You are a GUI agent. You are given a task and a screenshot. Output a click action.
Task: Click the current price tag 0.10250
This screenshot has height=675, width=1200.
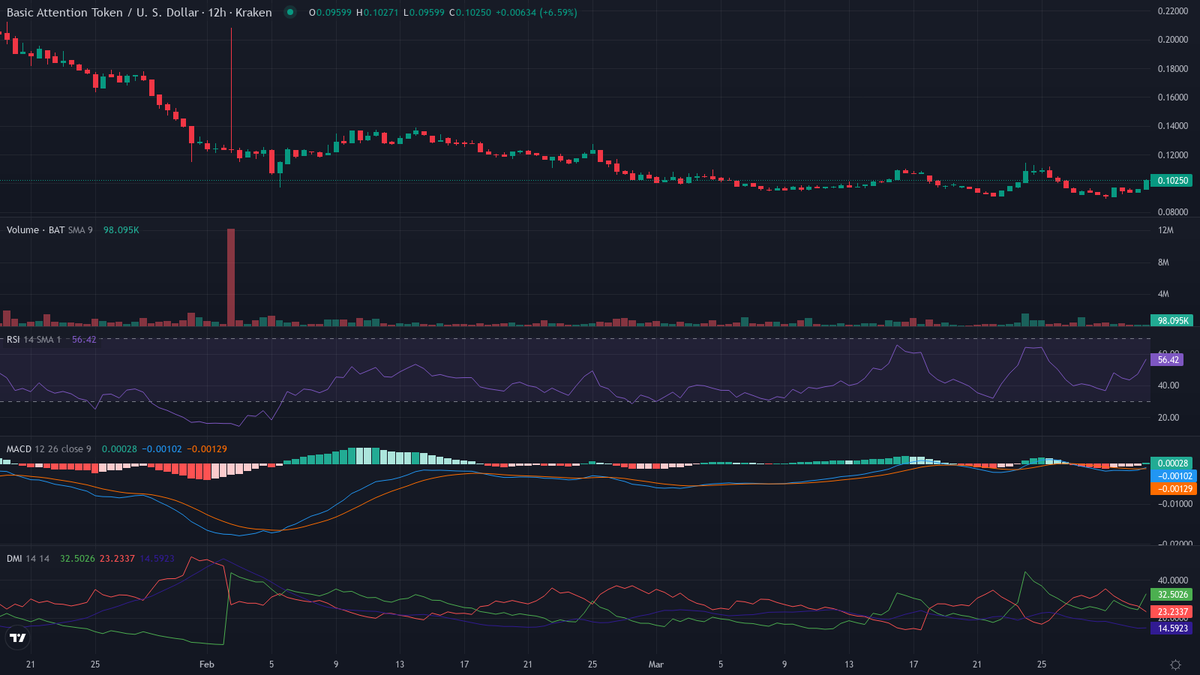[x=1171, y=181]
